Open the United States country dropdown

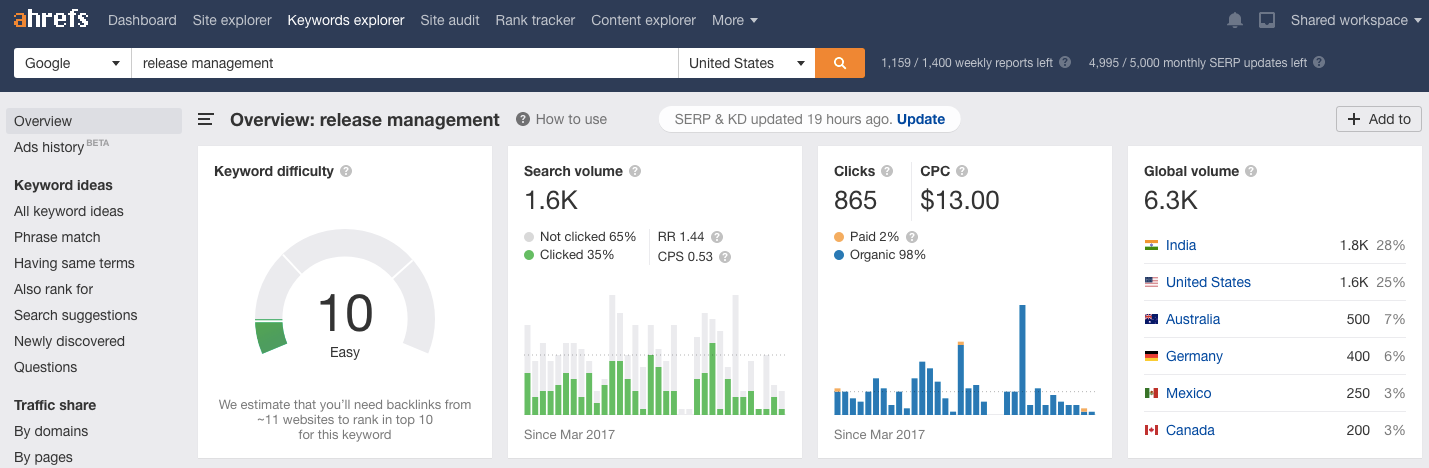click(x=747, y=63)
